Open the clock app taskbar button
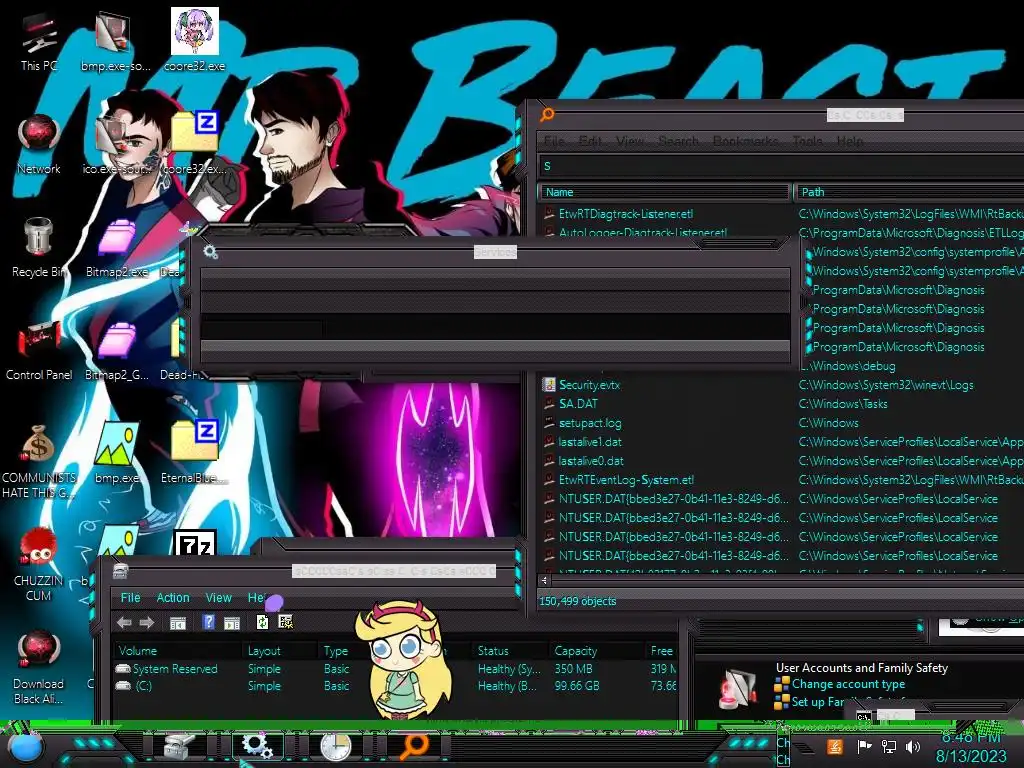The width and height of the screenshot is (1024, 768). [336, 746]
